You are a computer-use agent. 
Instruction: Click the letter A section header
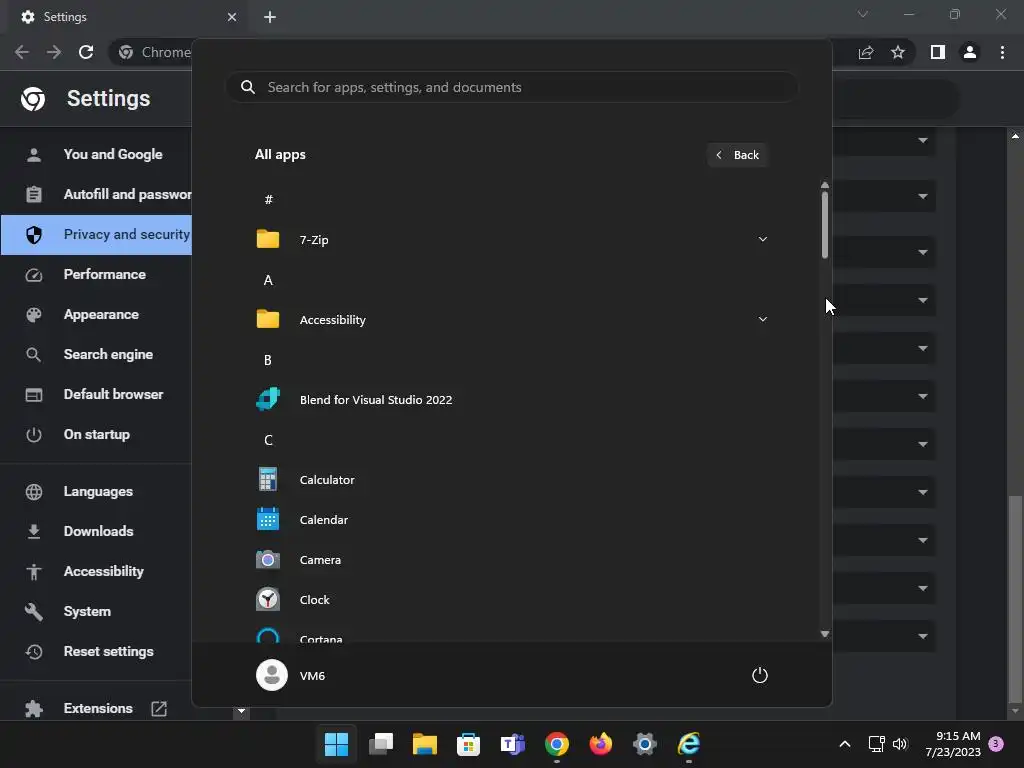[268, 280]
